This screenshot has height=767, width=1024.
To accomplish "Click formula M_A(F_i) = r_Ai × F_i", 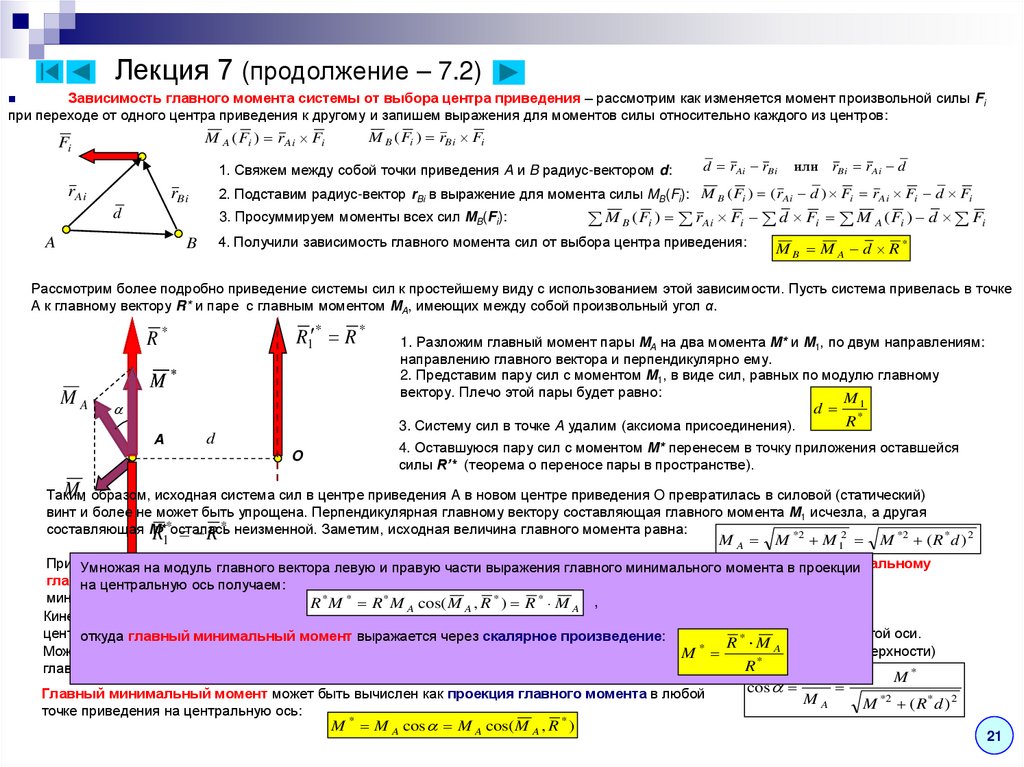I will (x=264, y=138).
